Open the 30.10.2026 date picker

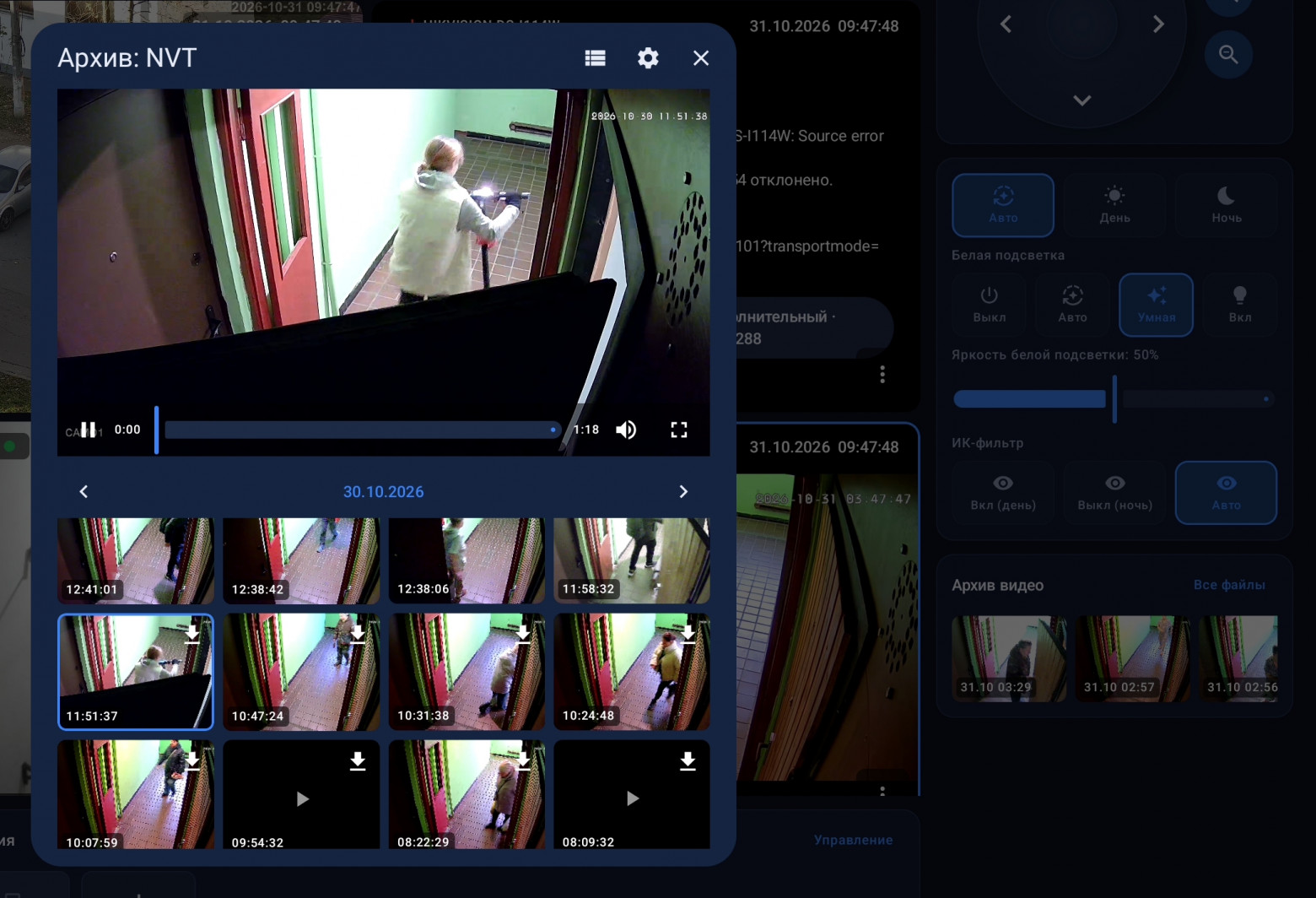coord(383,491)
